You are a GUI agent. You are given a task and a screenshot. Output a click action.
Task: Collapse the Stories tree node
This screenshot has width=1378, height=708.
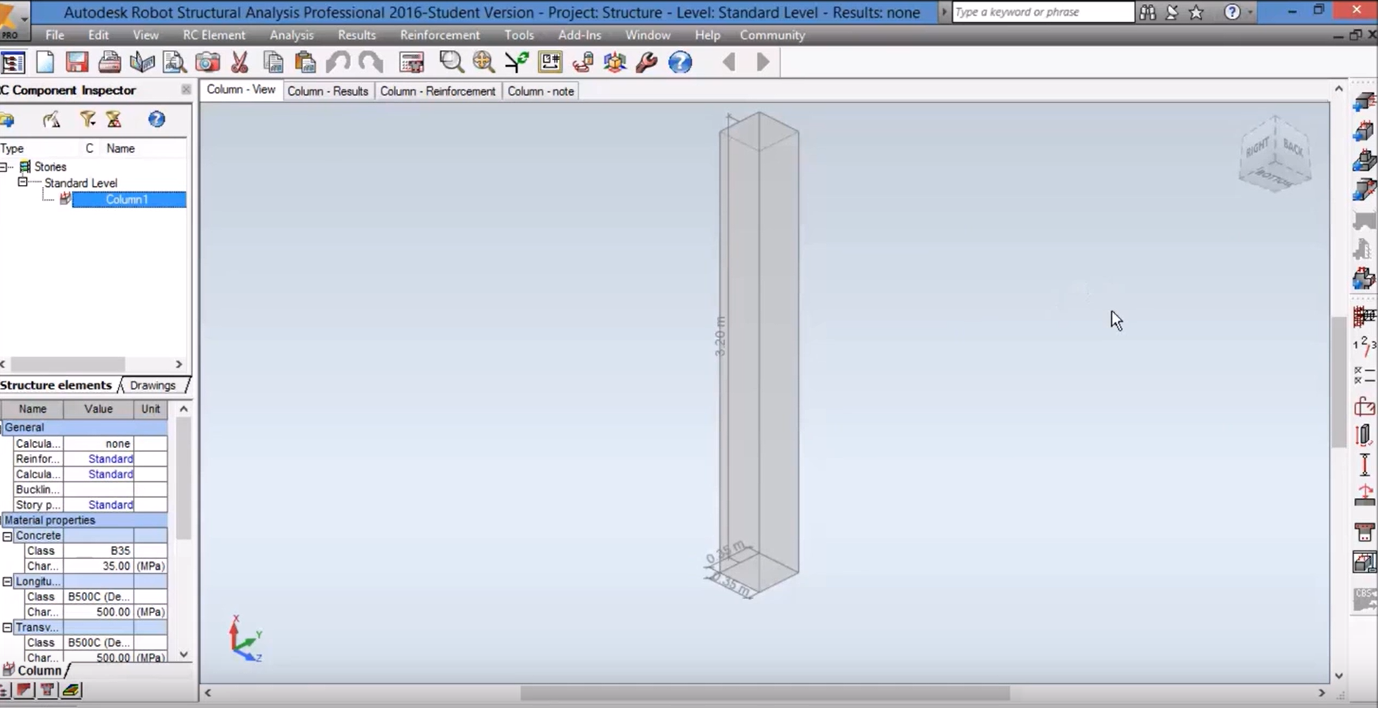coord(7,167)
